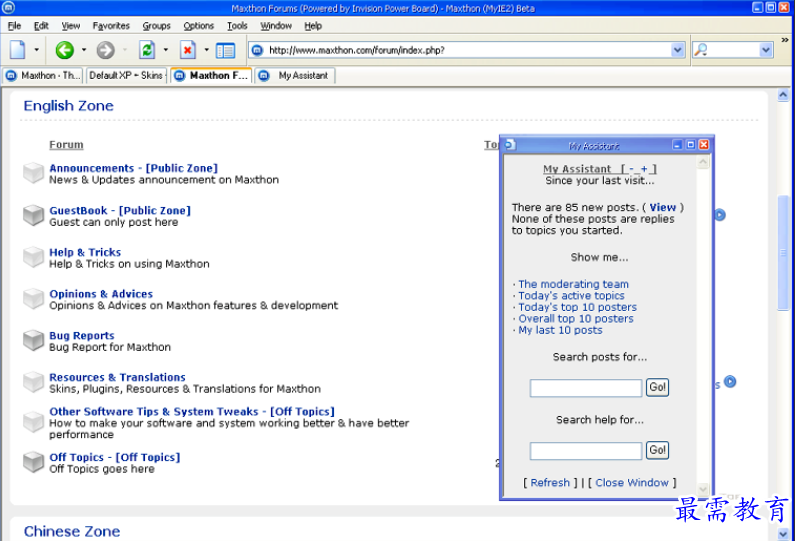Screen dimensions: 797x541
Task: Open the View menu
Action: click(71, 25)
